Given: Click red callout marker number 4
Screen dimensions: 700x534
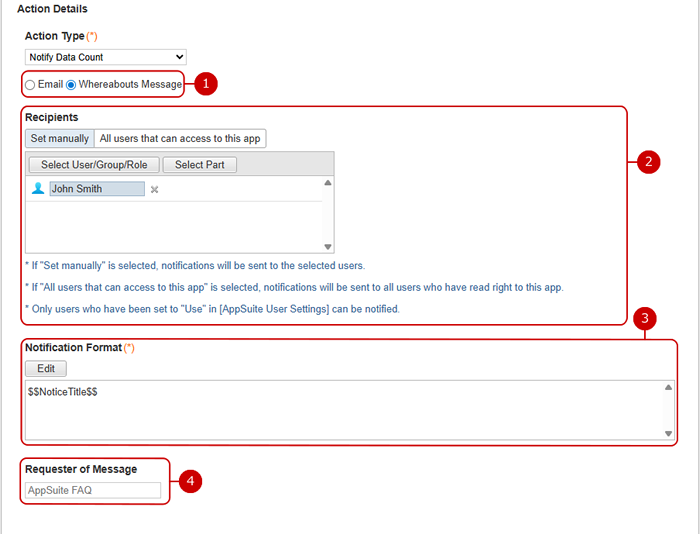Looking at the screenshot, I should point(190,481).
